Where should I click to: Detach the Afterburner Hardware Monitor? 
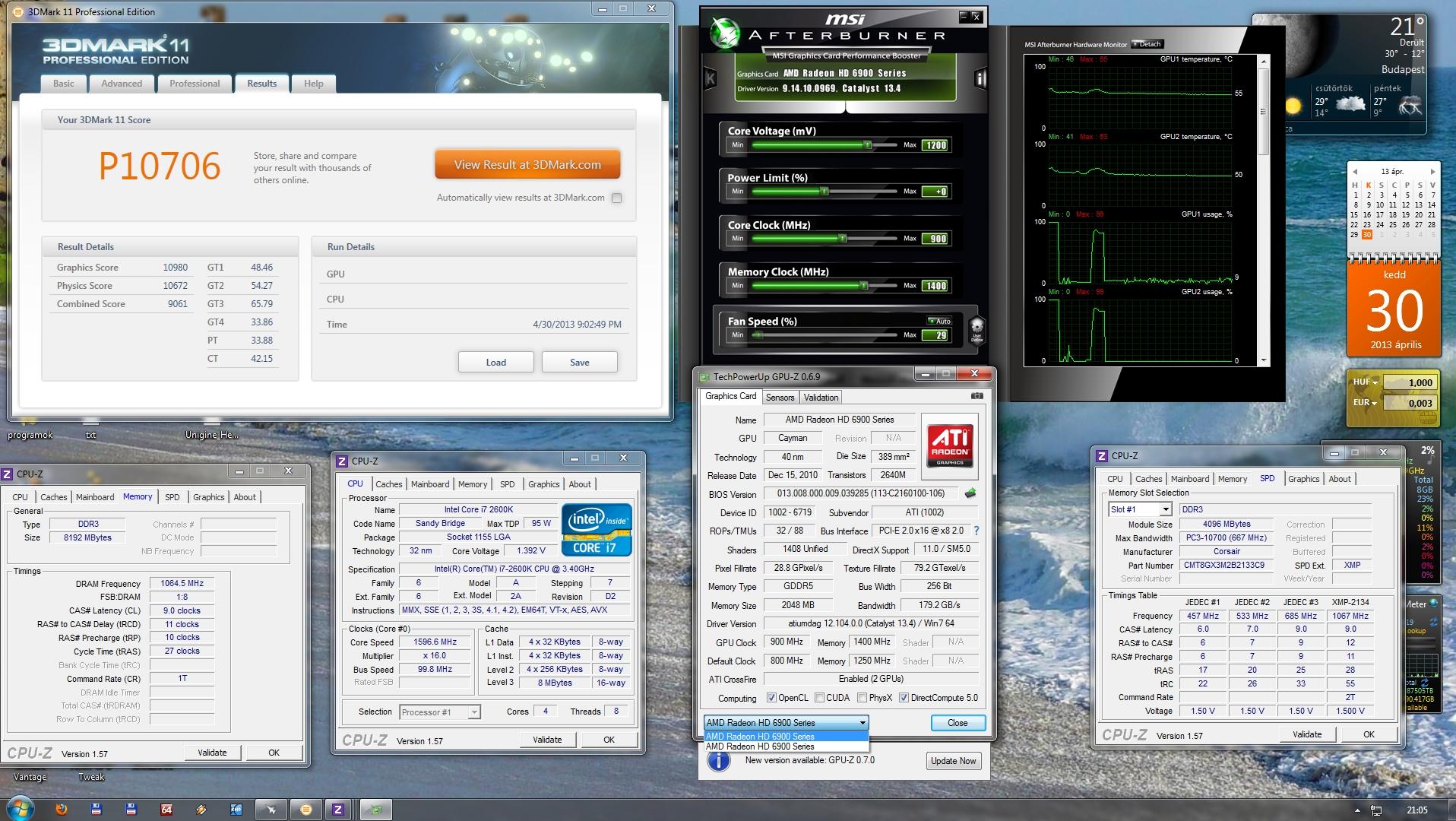click(1147, 44)
